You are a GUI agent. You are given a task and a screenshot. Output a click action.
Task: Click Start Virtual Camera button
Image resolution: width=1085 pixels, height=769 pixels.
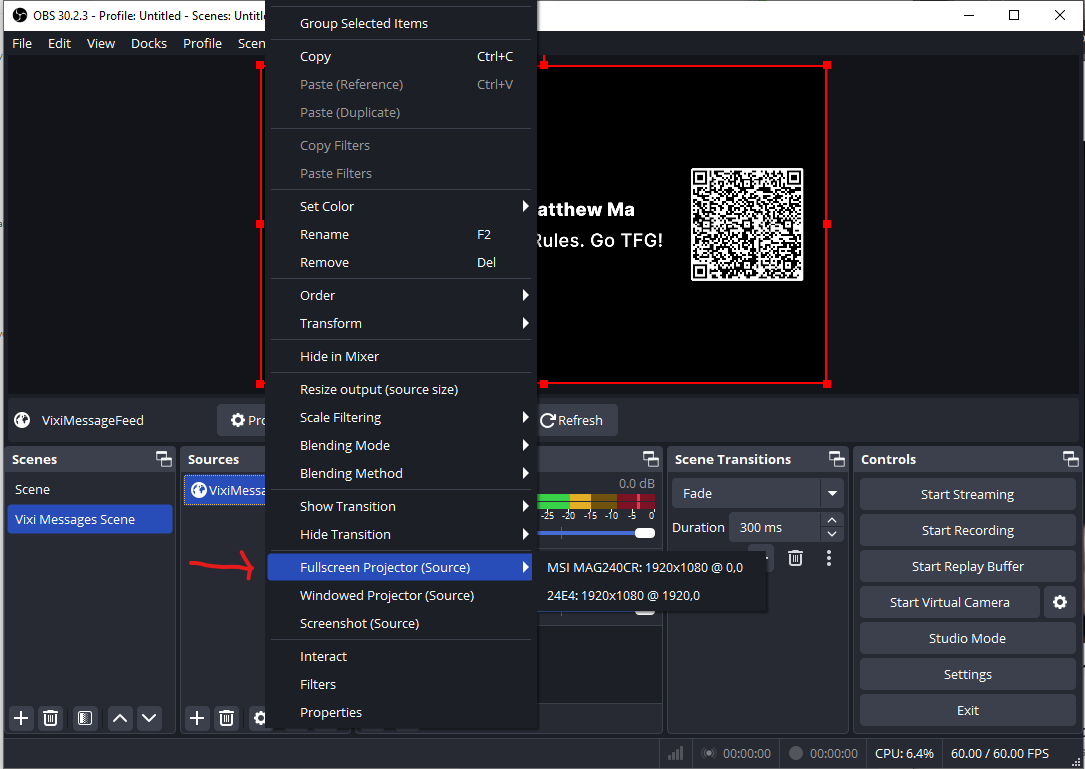(x=949, y=602)
